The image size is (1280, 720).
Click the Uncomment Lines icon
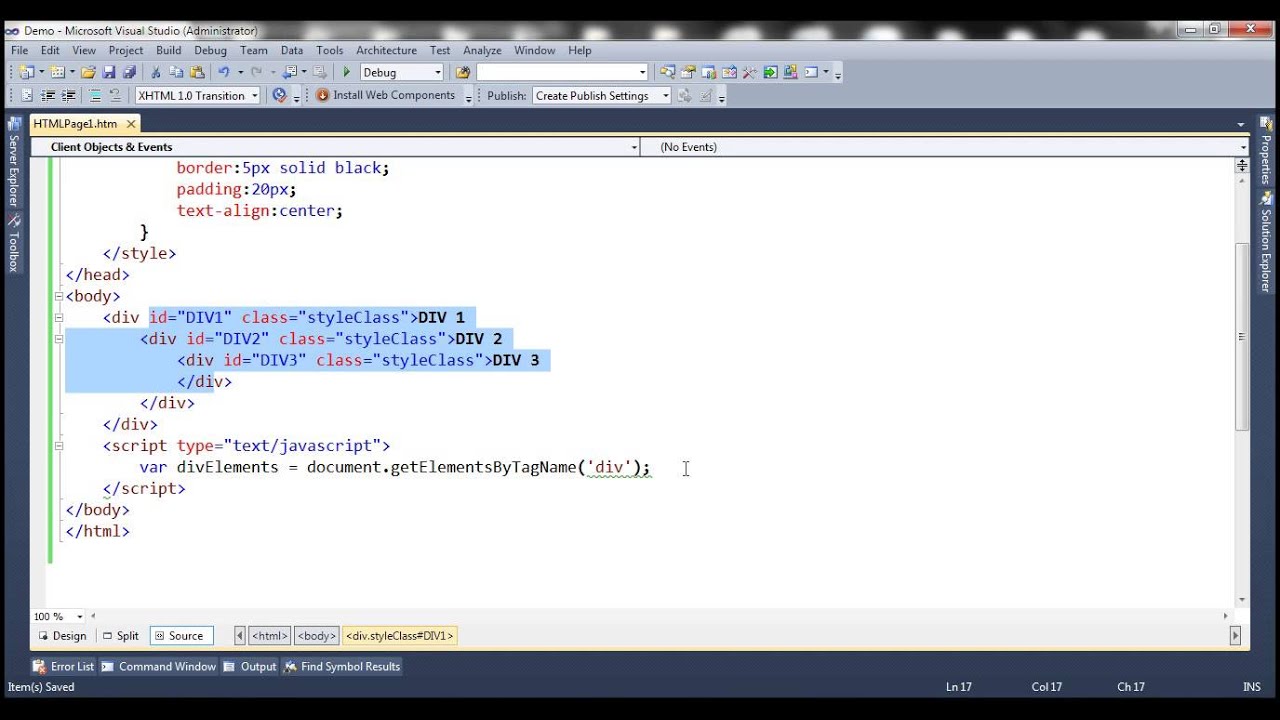point(115,95)
